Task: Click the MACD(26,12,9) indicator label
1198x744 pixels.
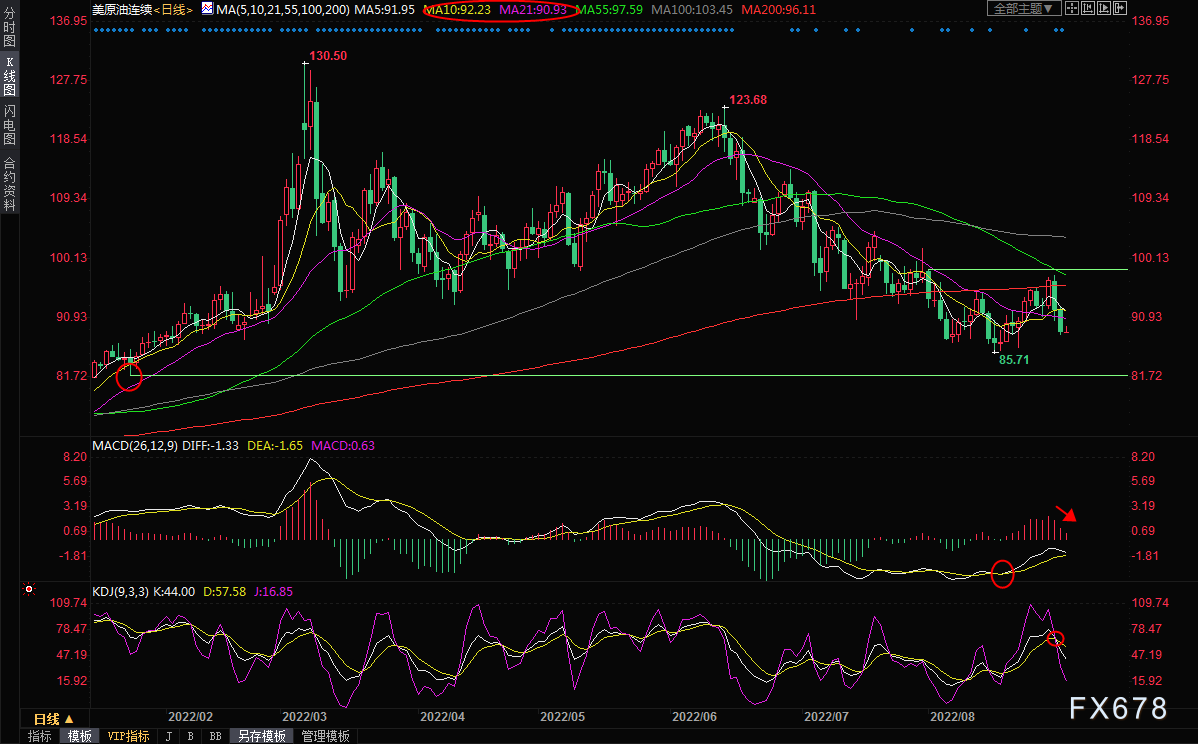Action: pyautogui.click(x=135, y=446)
